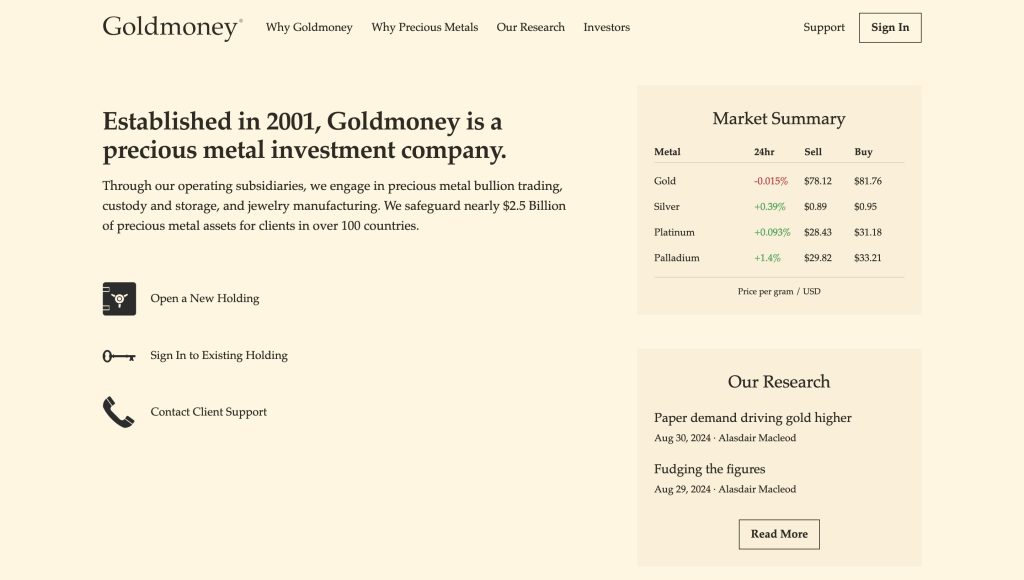Open a New Holding link
The width and height of the screenshot is (1024, 580).
coord(204,299)
